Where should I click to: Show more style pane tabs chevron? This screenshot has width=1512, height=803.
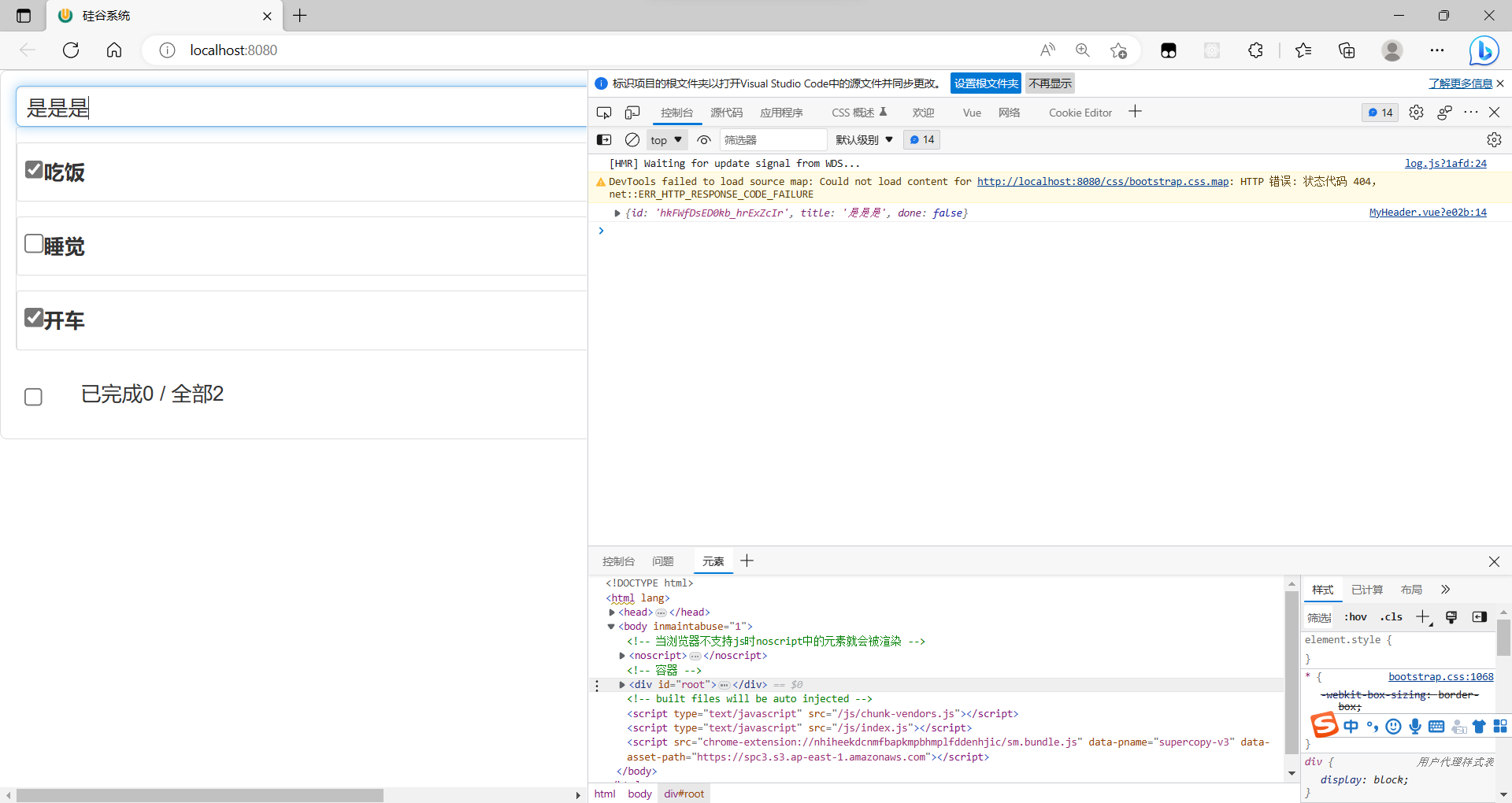(1445, 590)
